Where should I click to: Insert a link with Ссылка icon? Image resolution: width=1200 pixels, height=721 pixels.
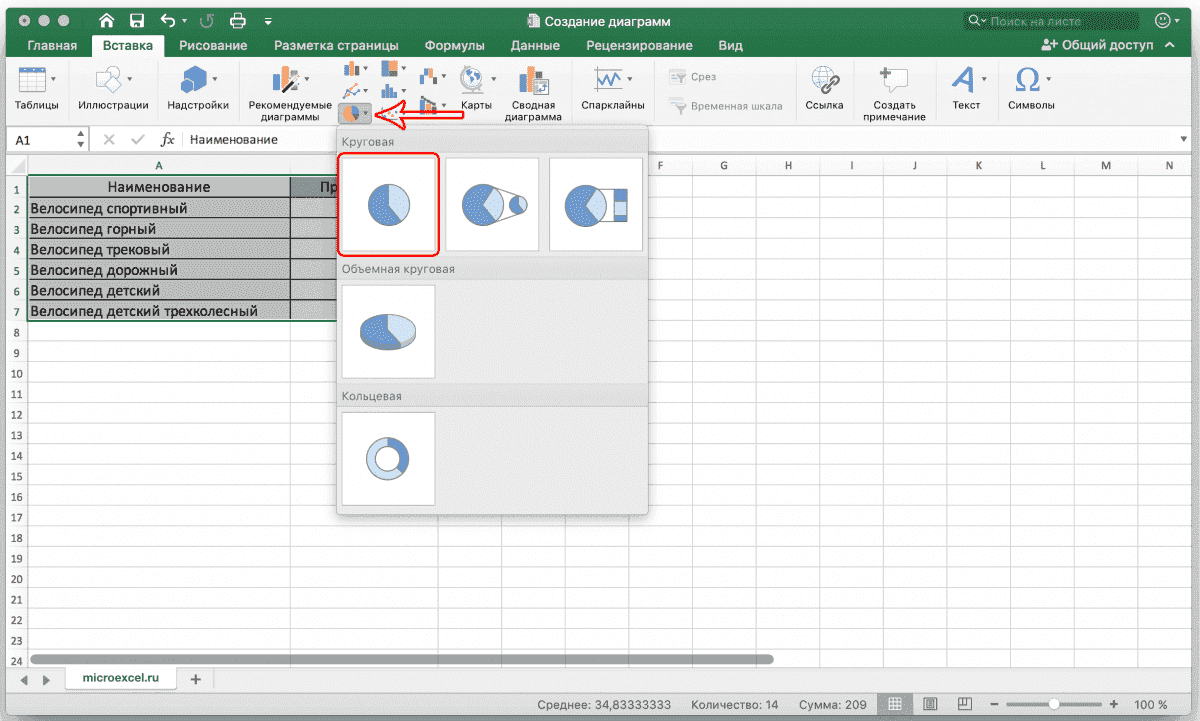825,88
